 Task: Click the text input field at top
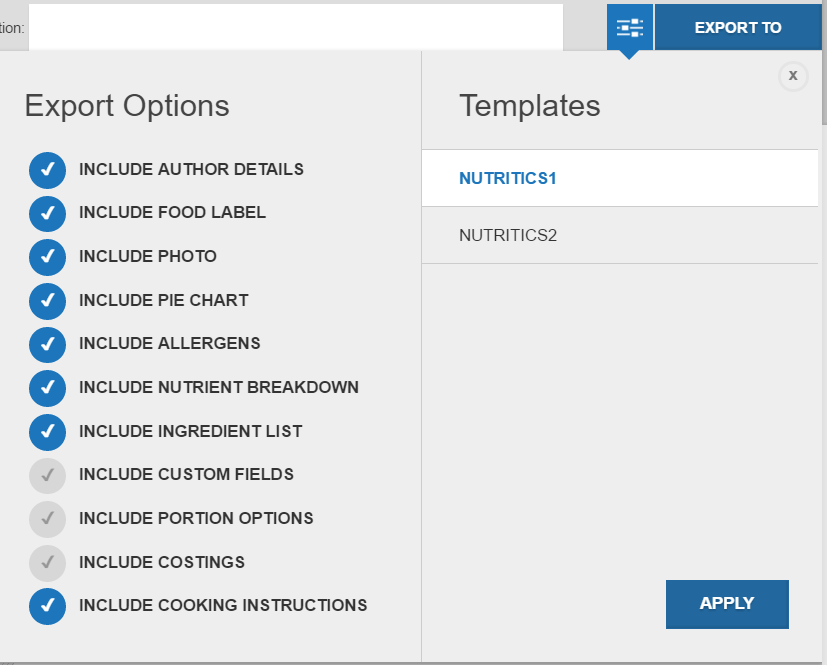[x=295, y=28]
